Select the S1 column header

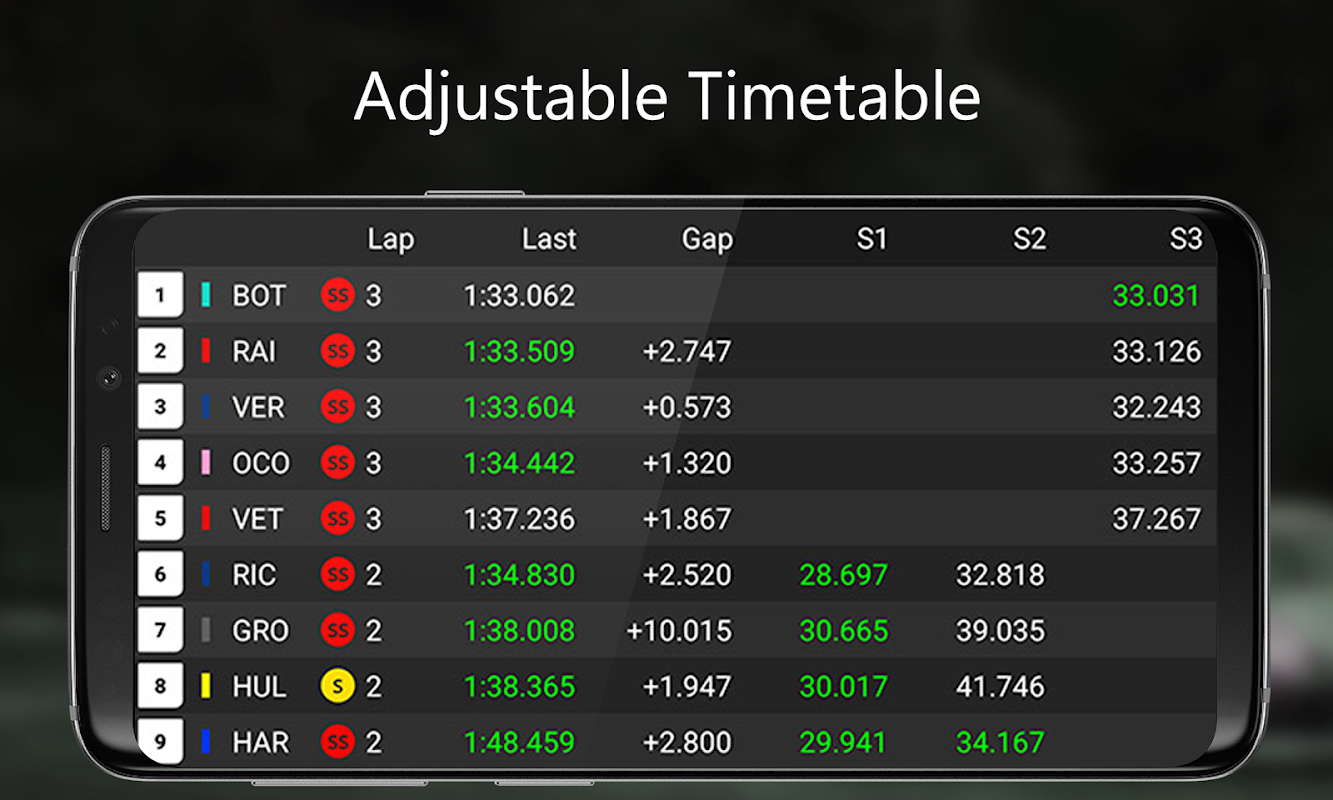[871, 240]
